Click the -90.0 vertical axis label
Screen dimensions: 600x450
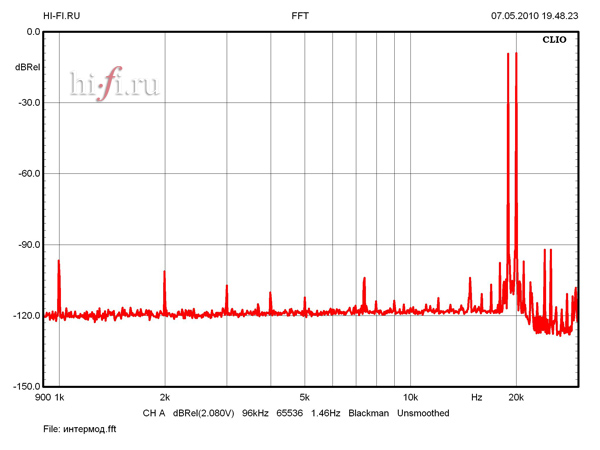pos(28,245)
